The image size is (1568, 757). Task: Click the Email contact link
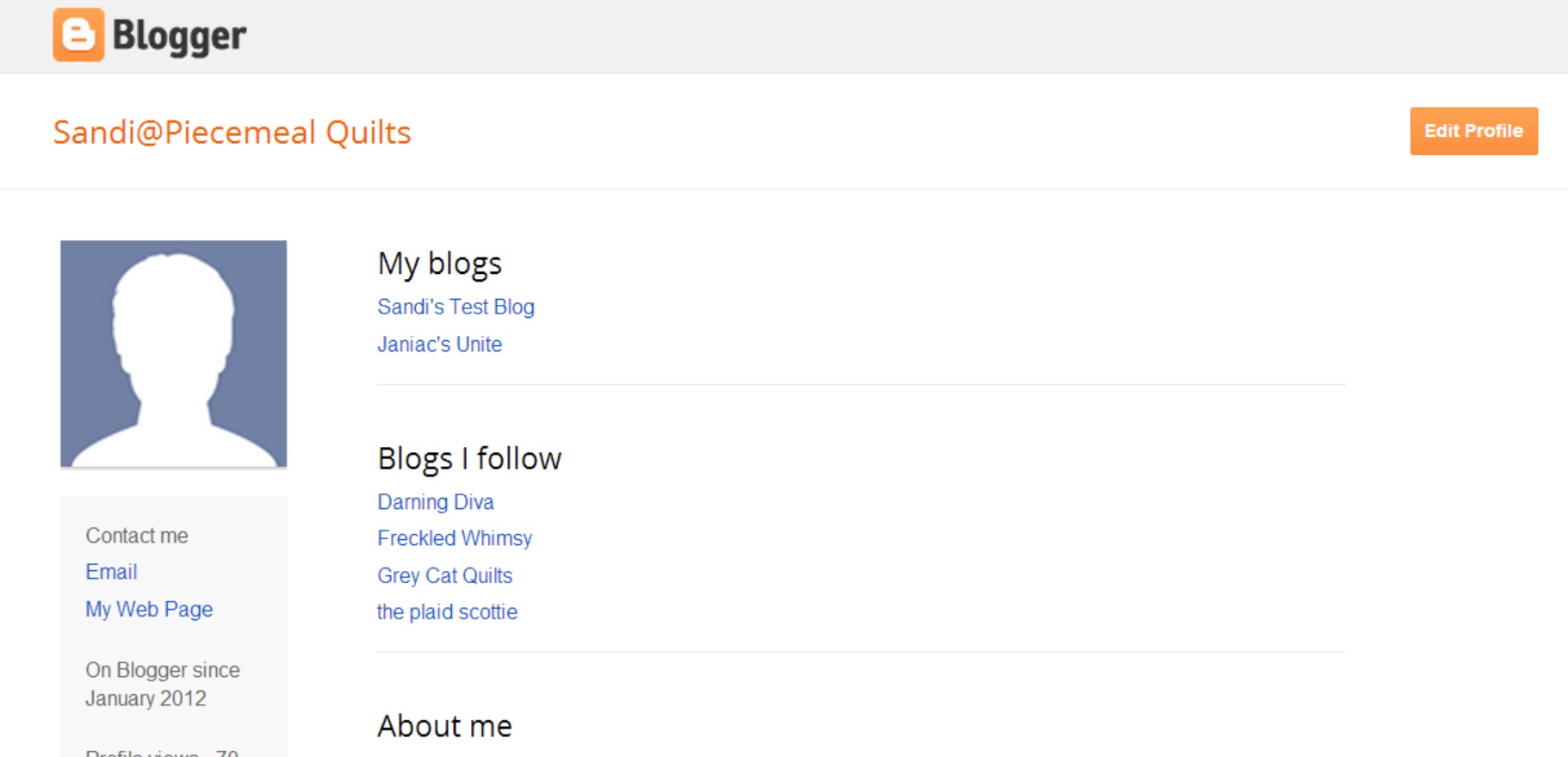point(111,572)
